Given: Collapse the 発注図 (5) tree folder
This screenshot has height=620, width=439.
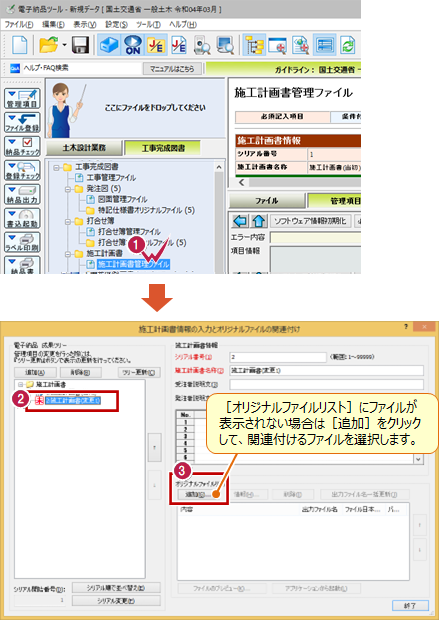Looking at the screenshot, I should pos(68,189).
